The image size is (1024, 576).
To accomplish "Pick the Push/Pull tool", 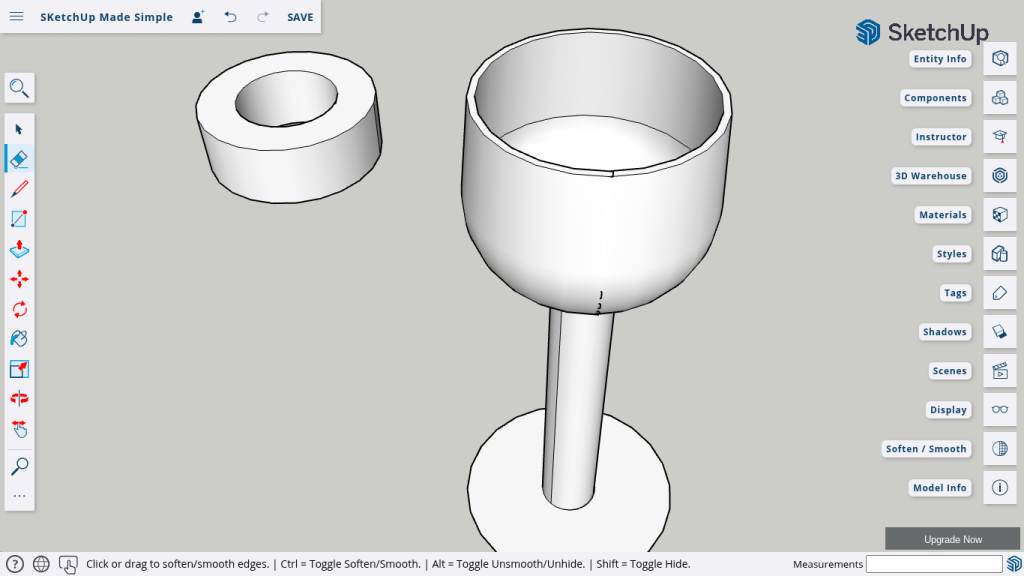I will [19, 248].
